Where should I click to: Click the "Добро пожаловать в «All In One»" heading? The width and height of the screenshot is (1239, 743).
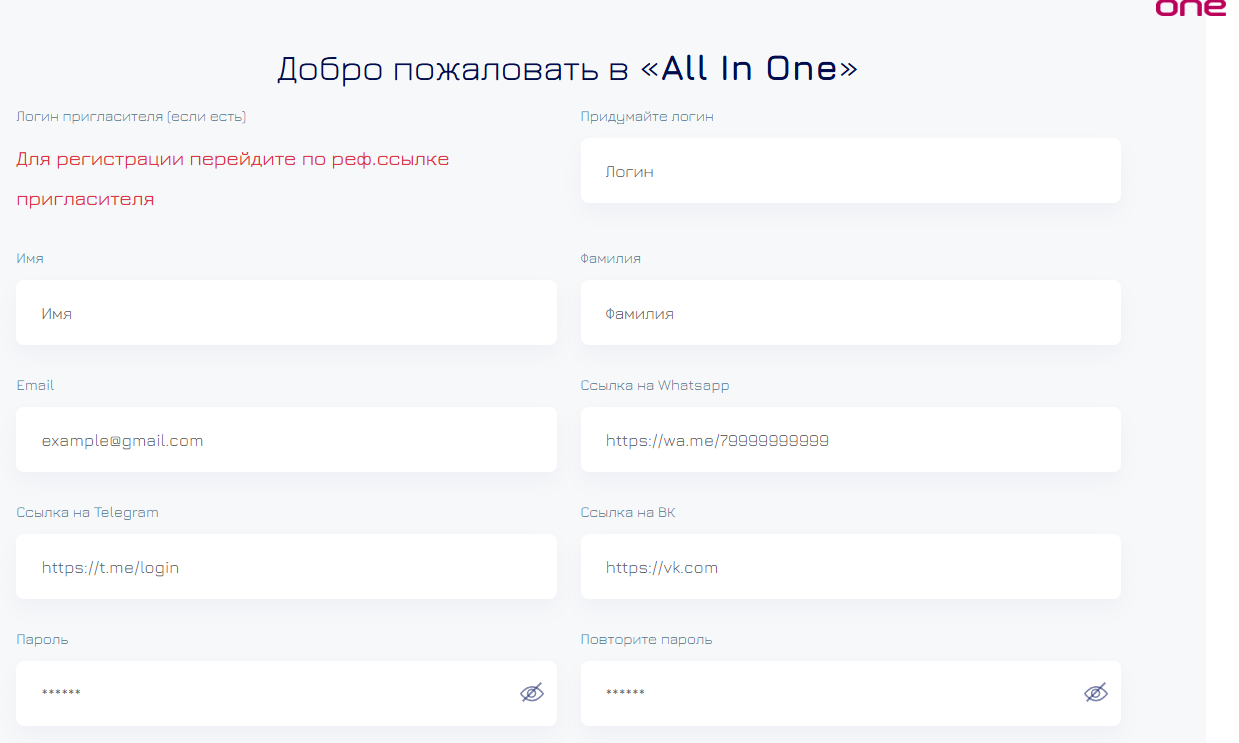[x=567, y=69]
